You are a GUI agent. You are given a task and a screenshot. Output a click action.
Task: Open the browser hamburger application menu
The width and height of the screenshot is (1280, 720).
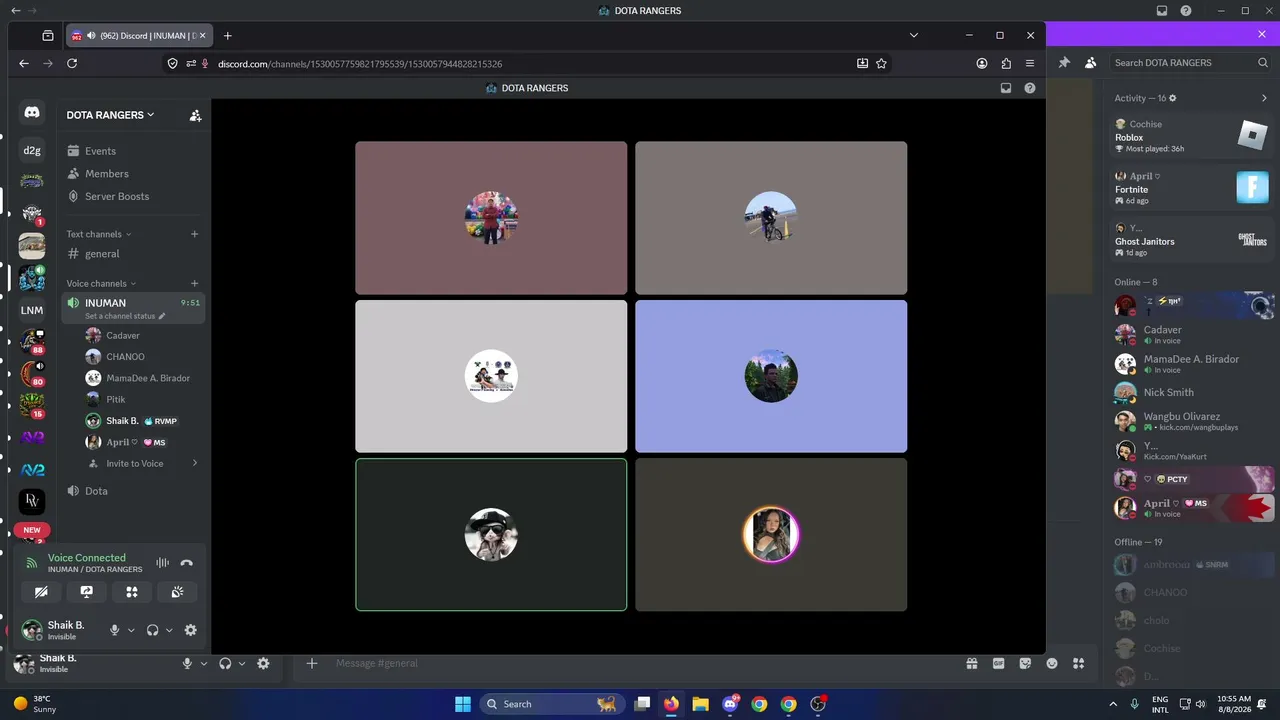pyautogui.click(x=1030, y=63)
